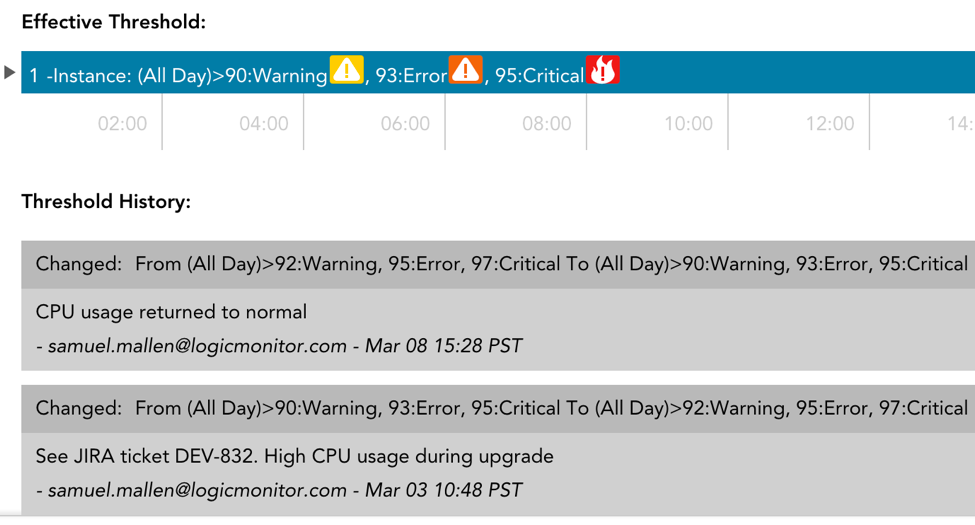Select the Threshold History heading
Screen dimensions: 975x525
(x=106, y=202)
